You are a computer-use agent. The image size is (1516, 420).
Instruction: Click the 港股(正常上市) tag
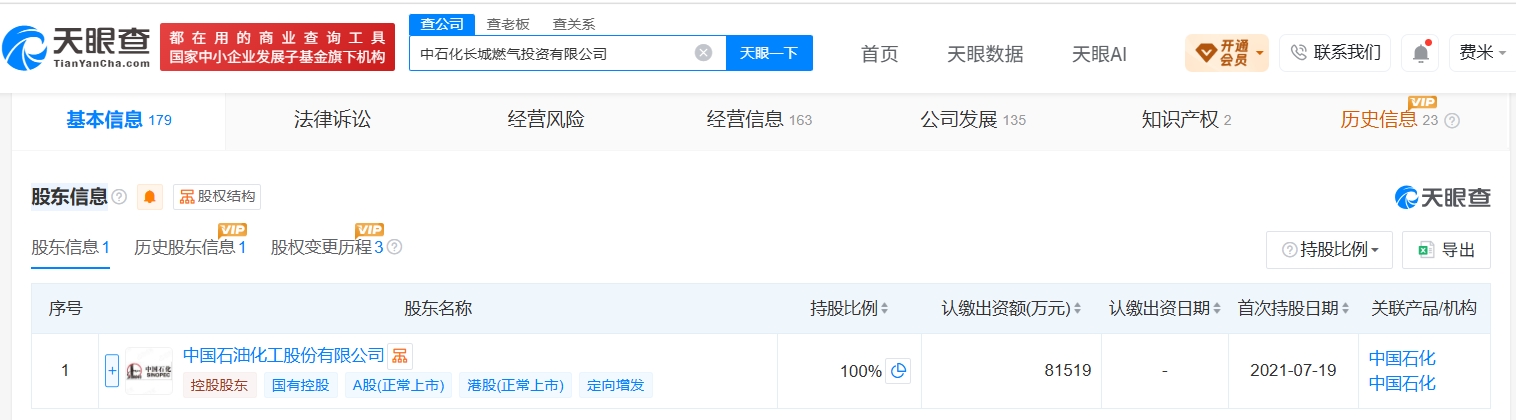click(516, 385)
